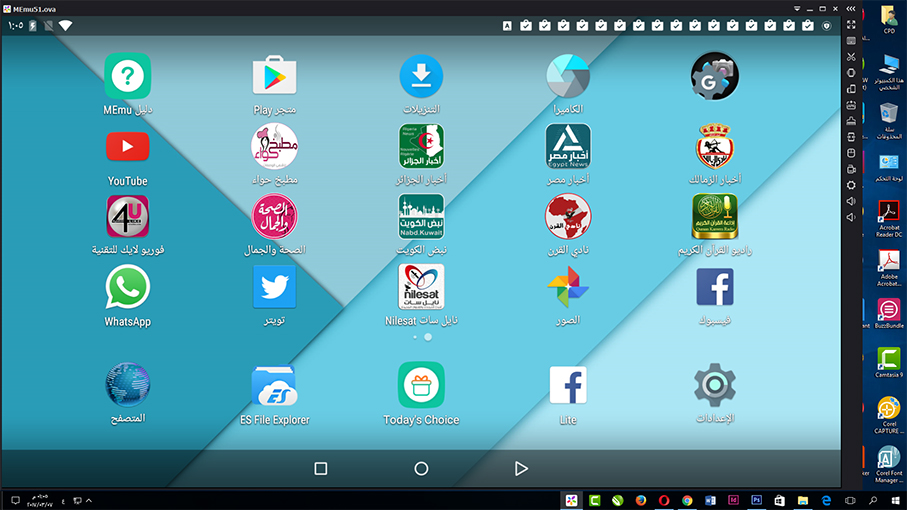Select Acrobat Reader DC desktop shortcut
The image size is (907, 510).
pos(889,219)
